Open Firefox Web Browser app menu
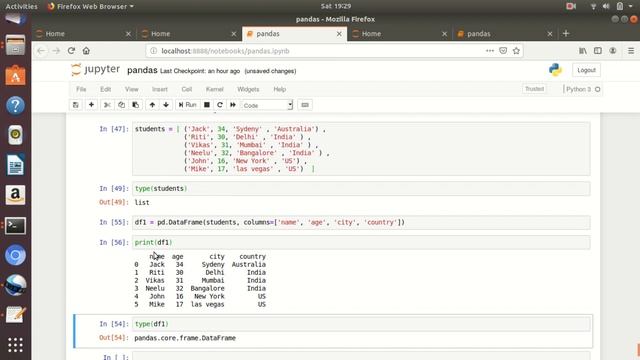640x360 pixels. pyautogui.click(x=91, y=6)
